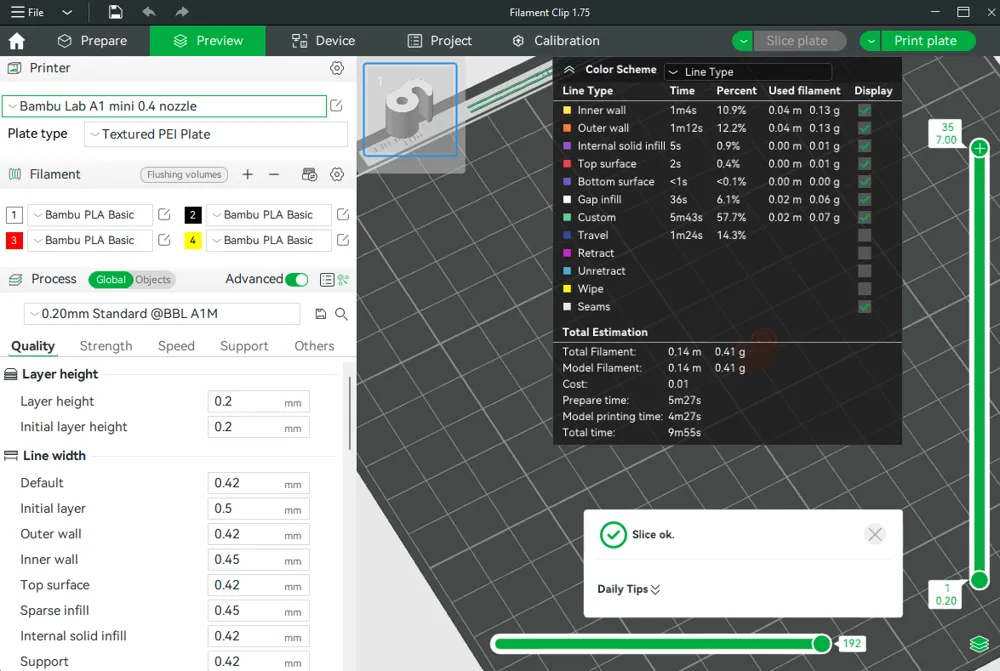Open filament 3 Bambu PLA Basic dropdown
This screenshot has width=1000, height=671.
coord(91,240)
